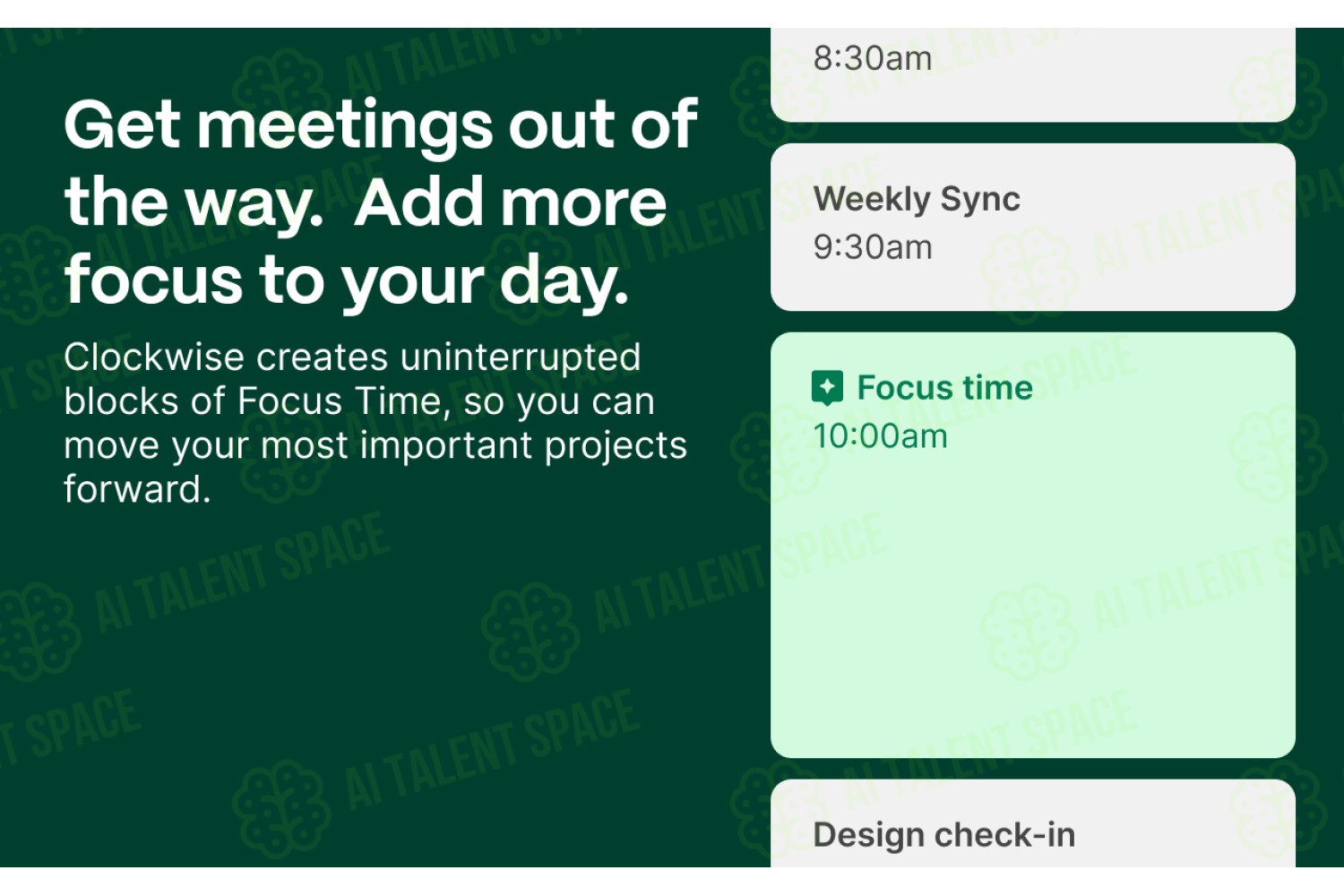
Task: Select the 9:30am time under Weekly Sync
Action: (873, 247)
